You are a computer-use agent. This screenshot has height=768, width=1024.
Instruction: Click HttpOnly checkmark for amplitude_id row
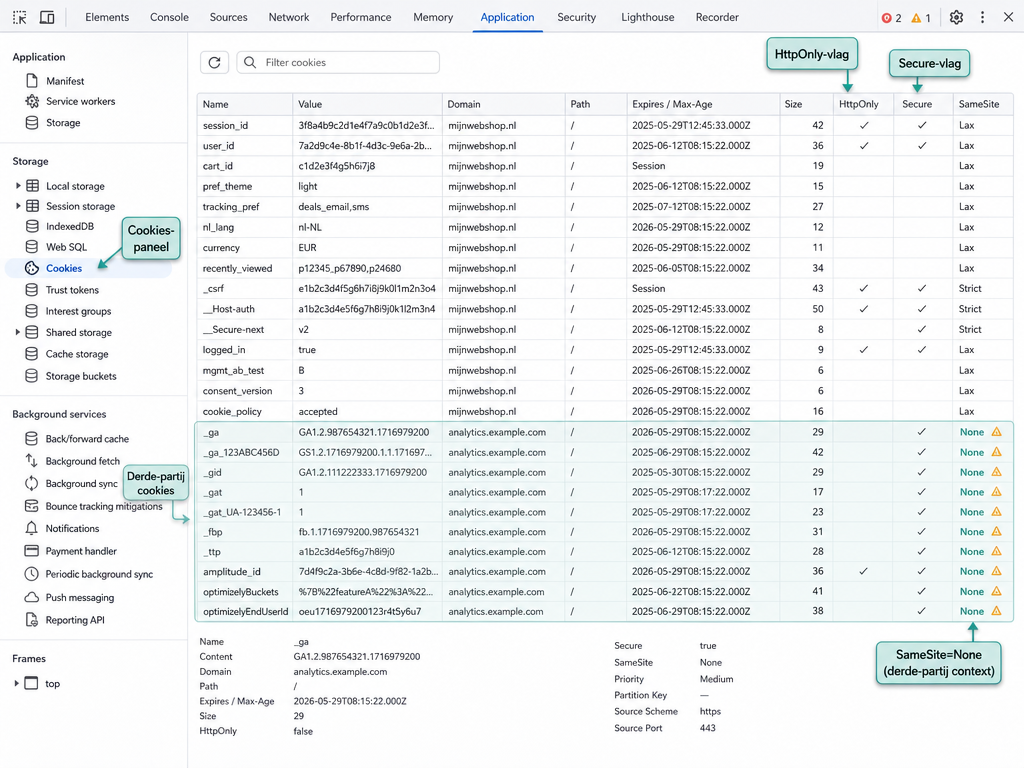click(864, 571)
